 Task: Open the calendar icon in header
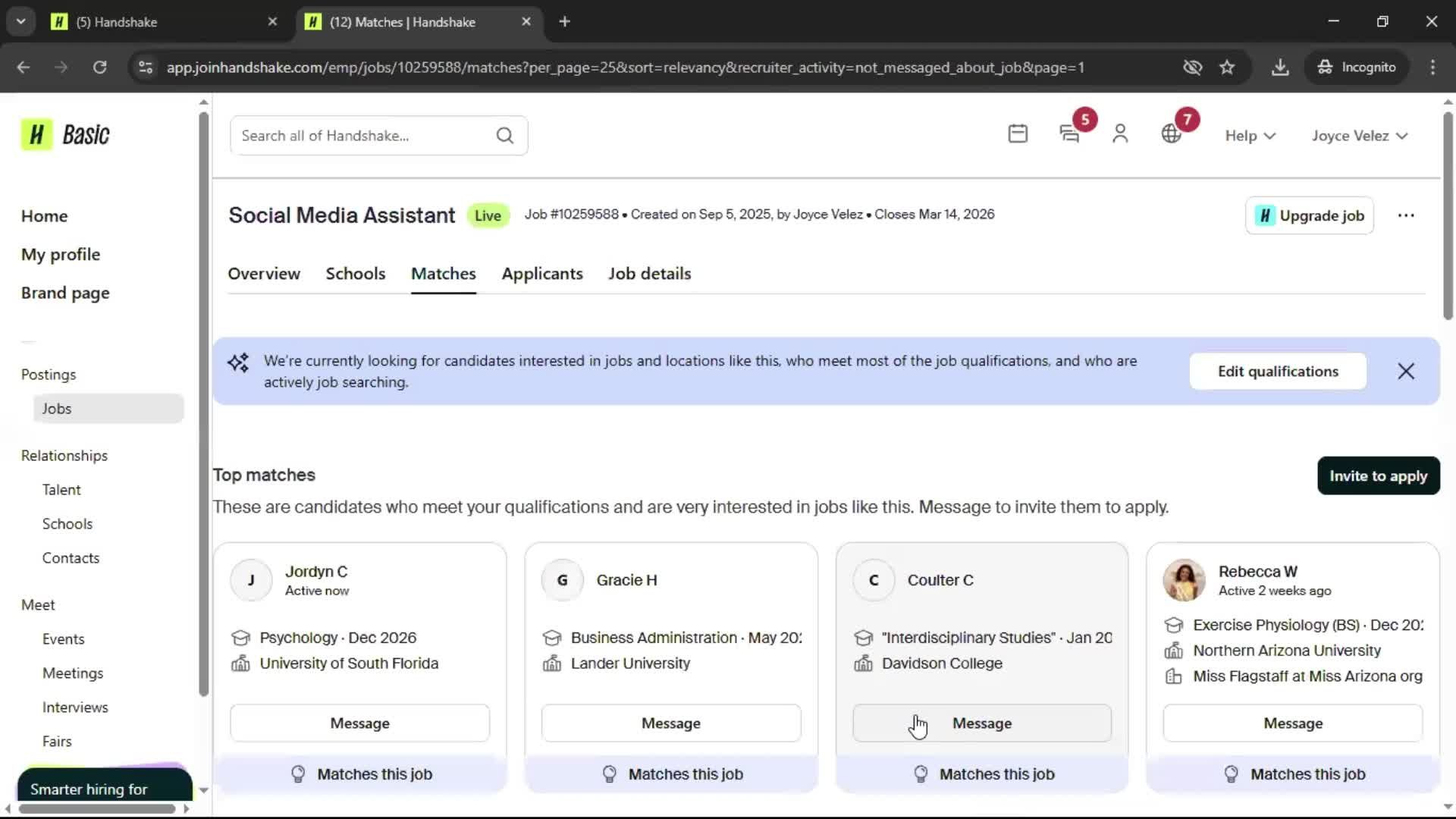click(1018, 134)
